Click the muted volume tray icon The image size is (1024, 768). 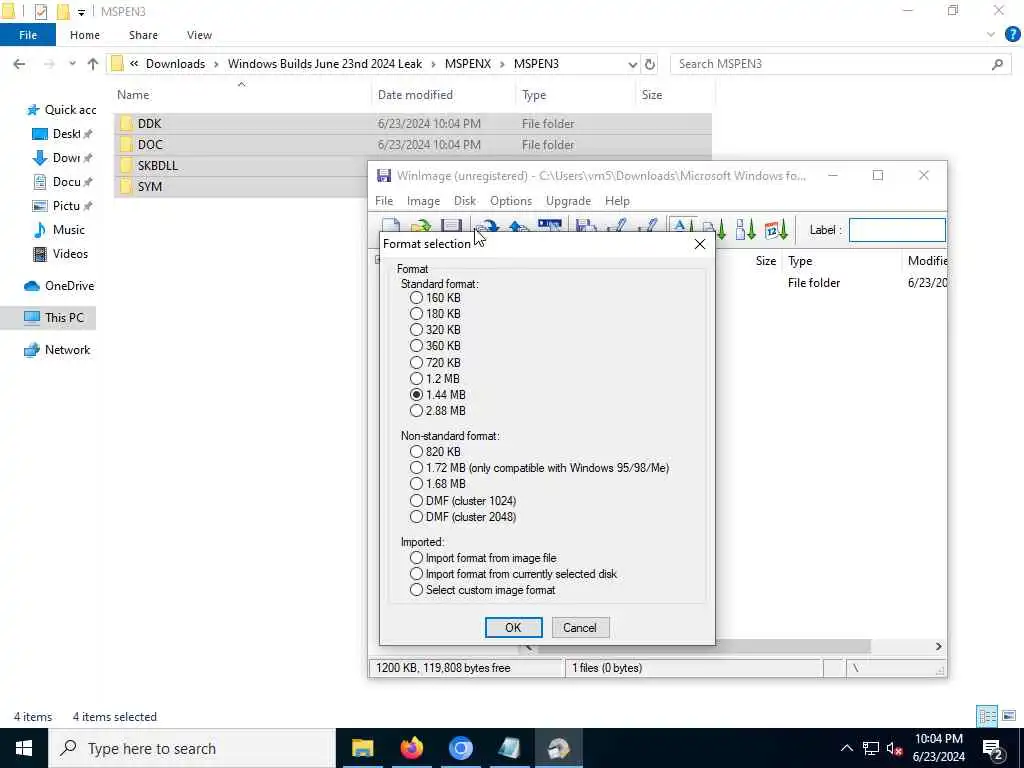click(x=895, y=748)
